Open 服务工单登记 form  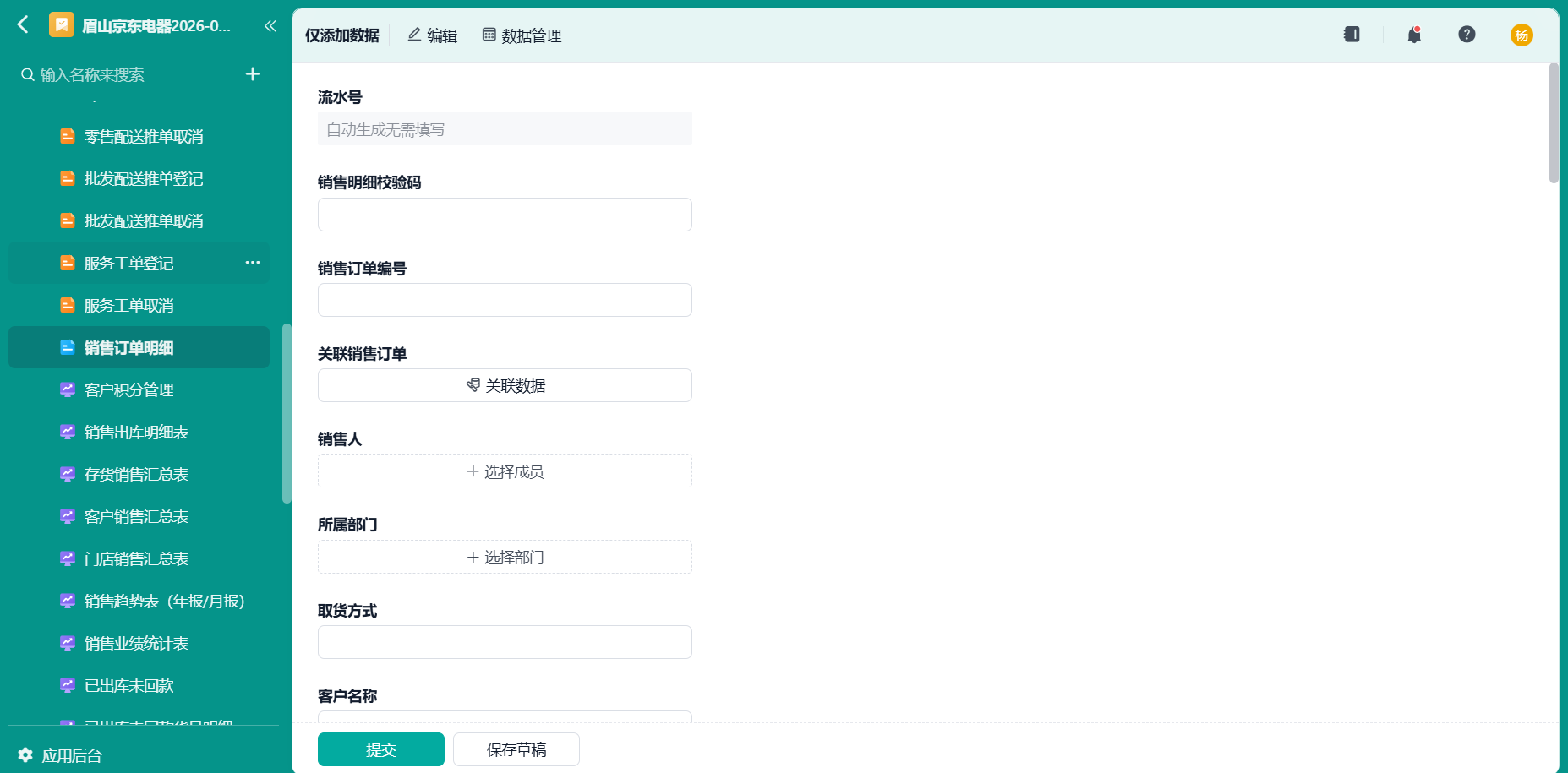(x=139, y=263)
